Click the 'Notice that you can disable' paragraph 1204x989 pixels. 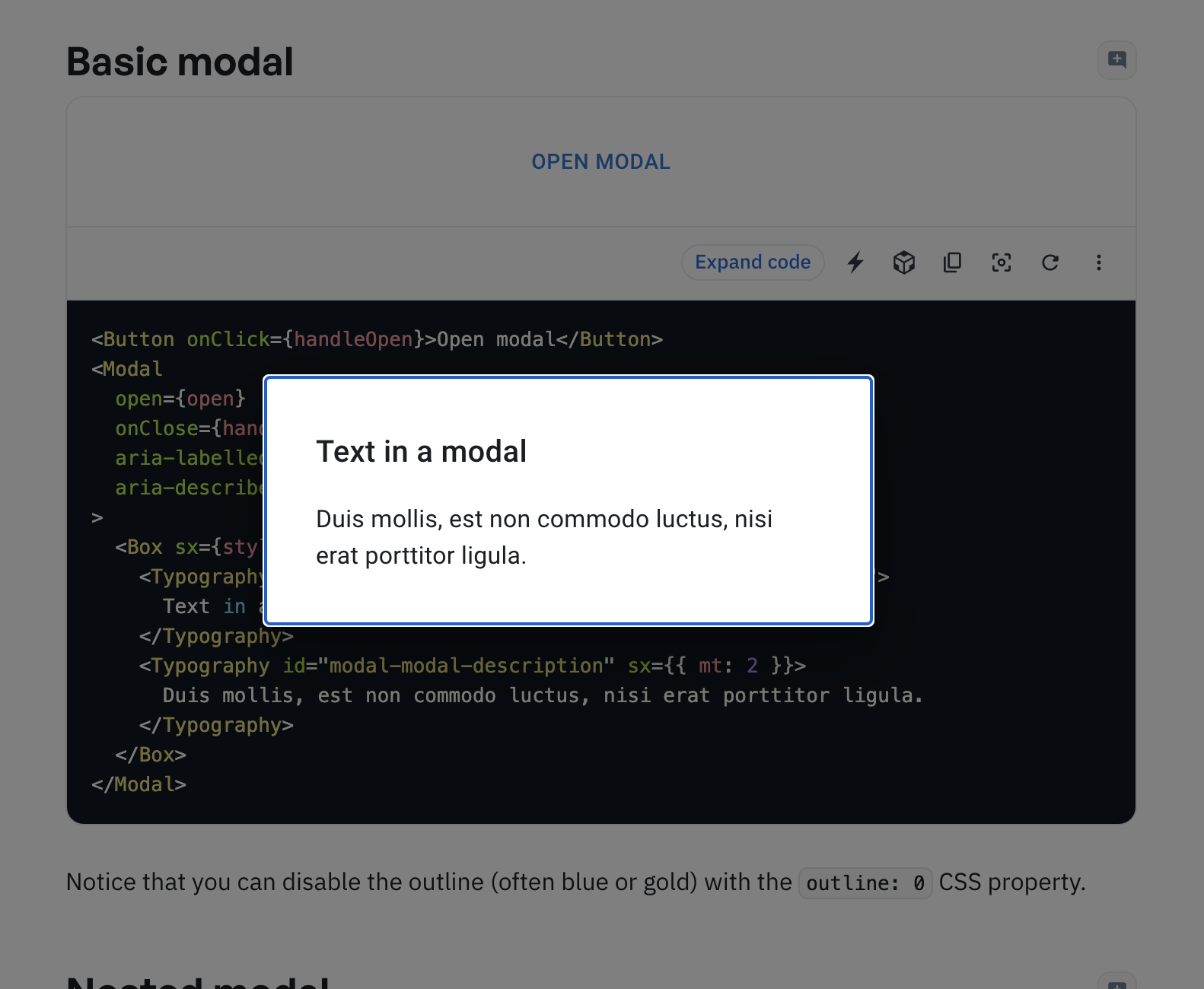click(576, 882)
